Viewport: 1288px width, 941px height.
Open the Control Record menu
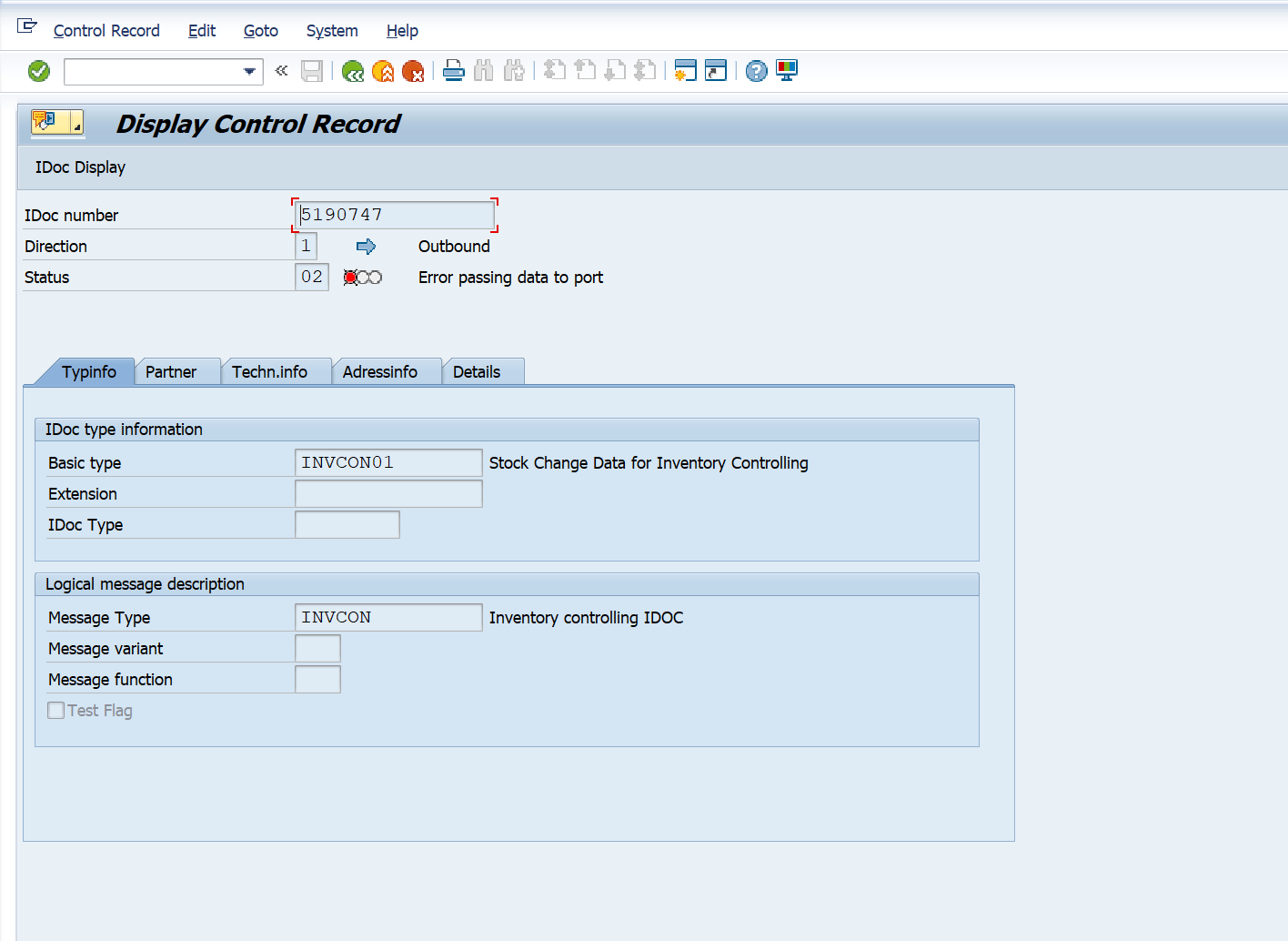pos(106,31)
